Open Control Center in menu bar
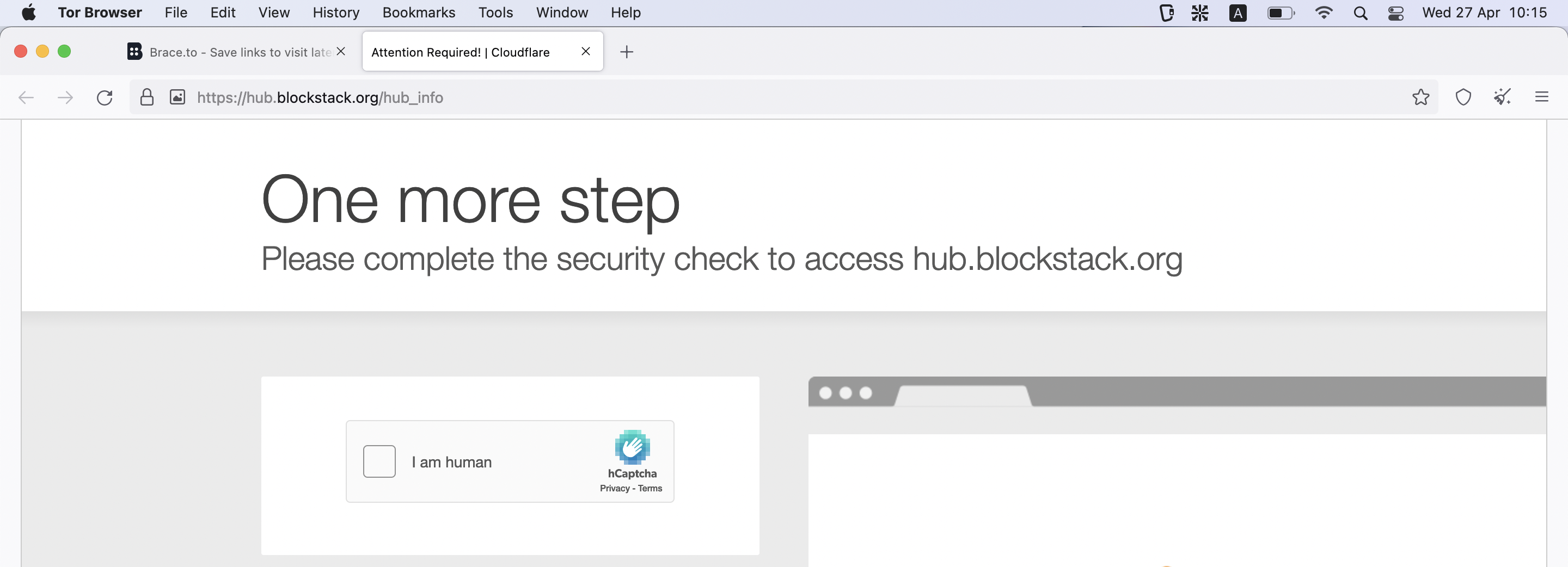Image resolution: width=1568 pixels, height=567 pixels. point(1395,13)
